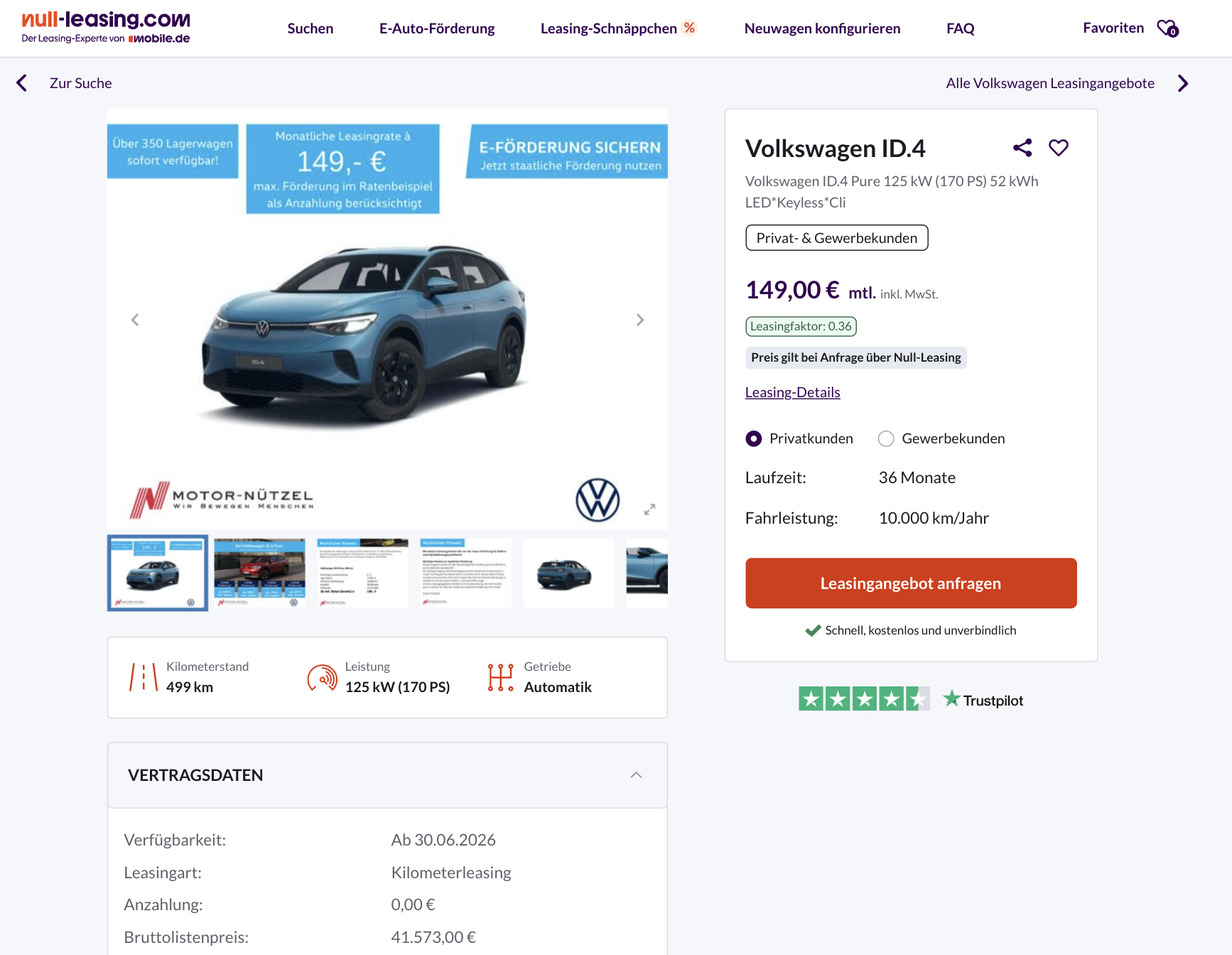This screenshot has height=955, width=1232.
Task: Add the ID.4 to favorites via heart icon
Action: tap(1059, 148)
